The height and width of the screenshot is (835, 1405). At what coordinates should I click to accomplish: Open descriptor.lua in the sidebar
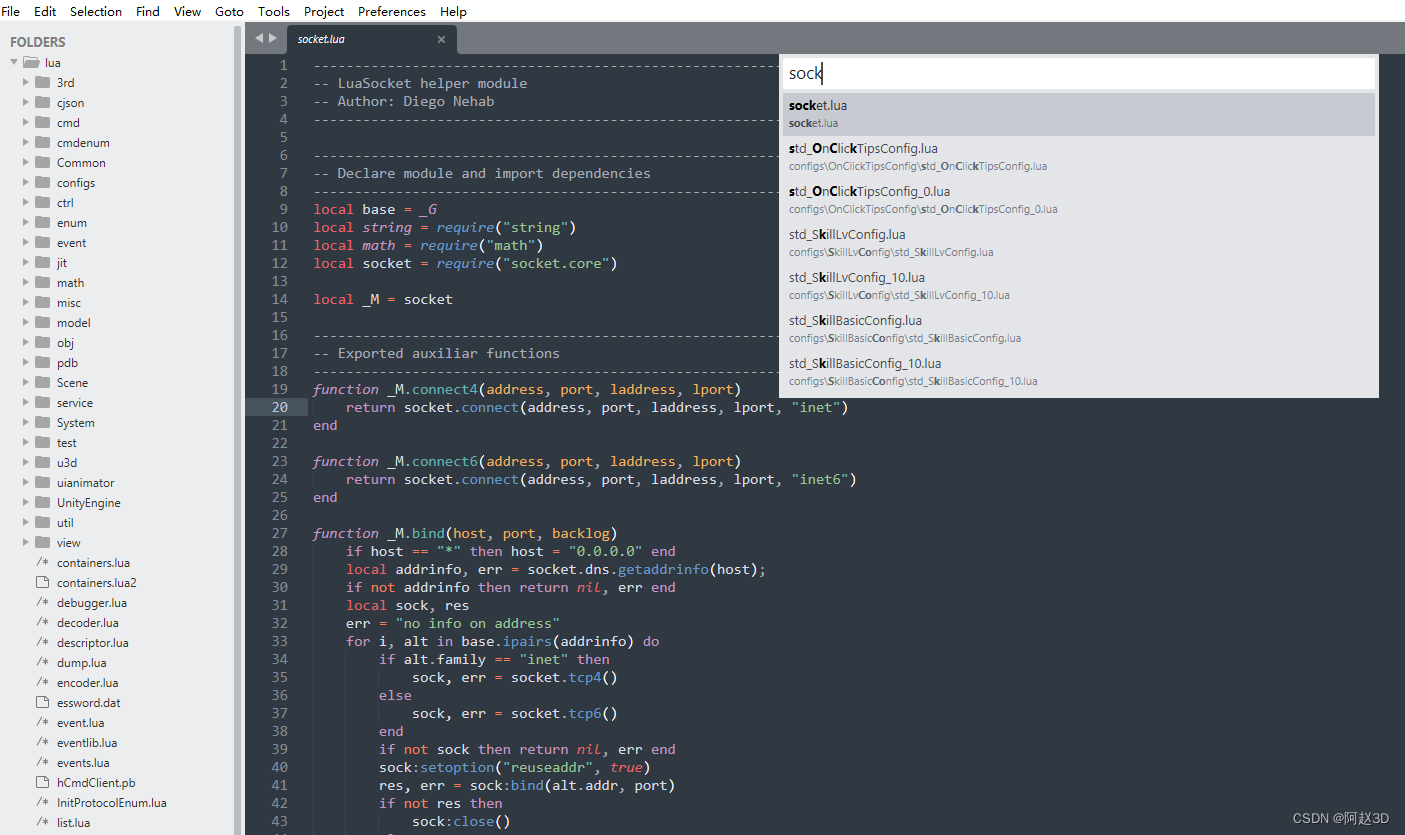click(93, 642)
